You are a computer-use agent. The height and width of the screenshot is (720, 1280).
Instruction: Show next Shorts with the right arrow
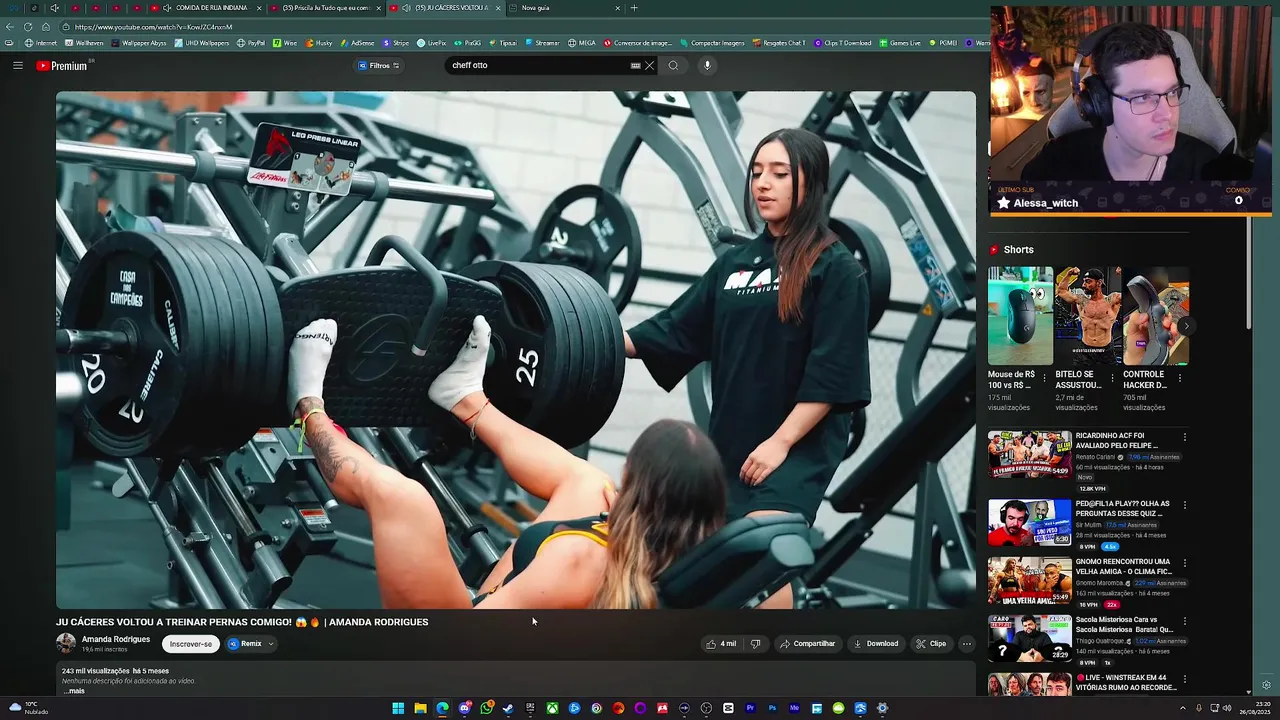coord(1185,326)
